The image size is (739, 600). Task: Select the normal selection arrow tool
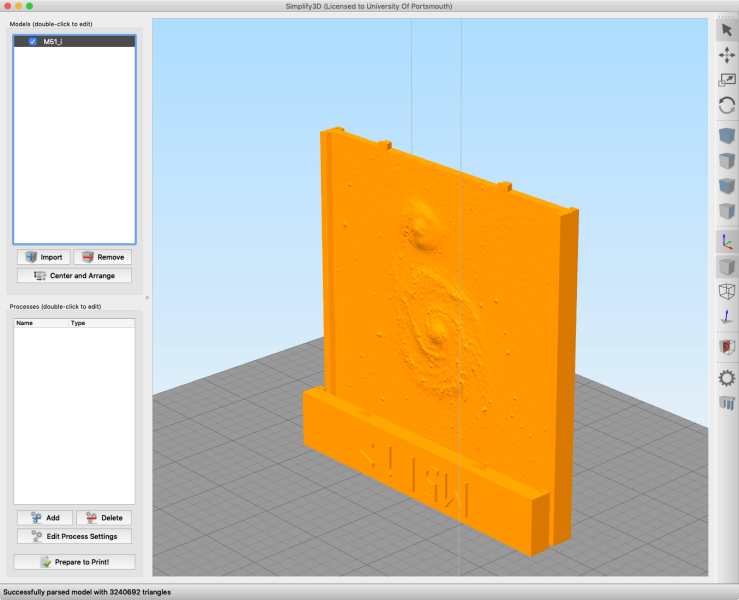pos(726,30)
